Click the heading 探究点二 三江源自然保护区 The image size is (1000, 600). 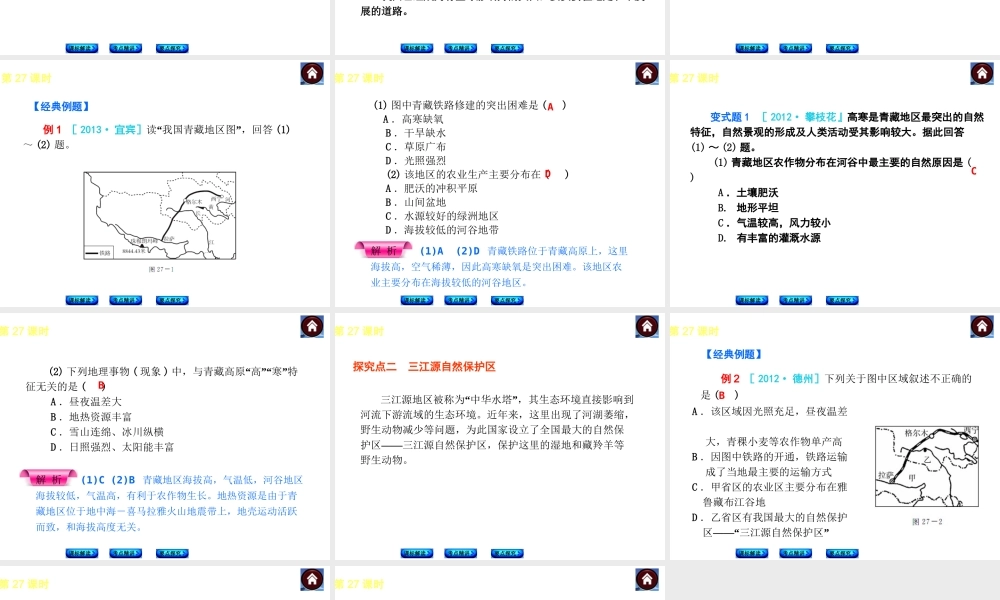(x=424, y=367)
